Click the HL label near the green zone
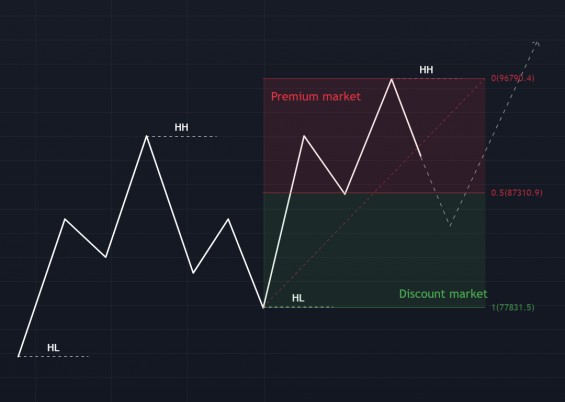Image resolution: width=565 pixels, height=402 pixels. tap(298, 298)
